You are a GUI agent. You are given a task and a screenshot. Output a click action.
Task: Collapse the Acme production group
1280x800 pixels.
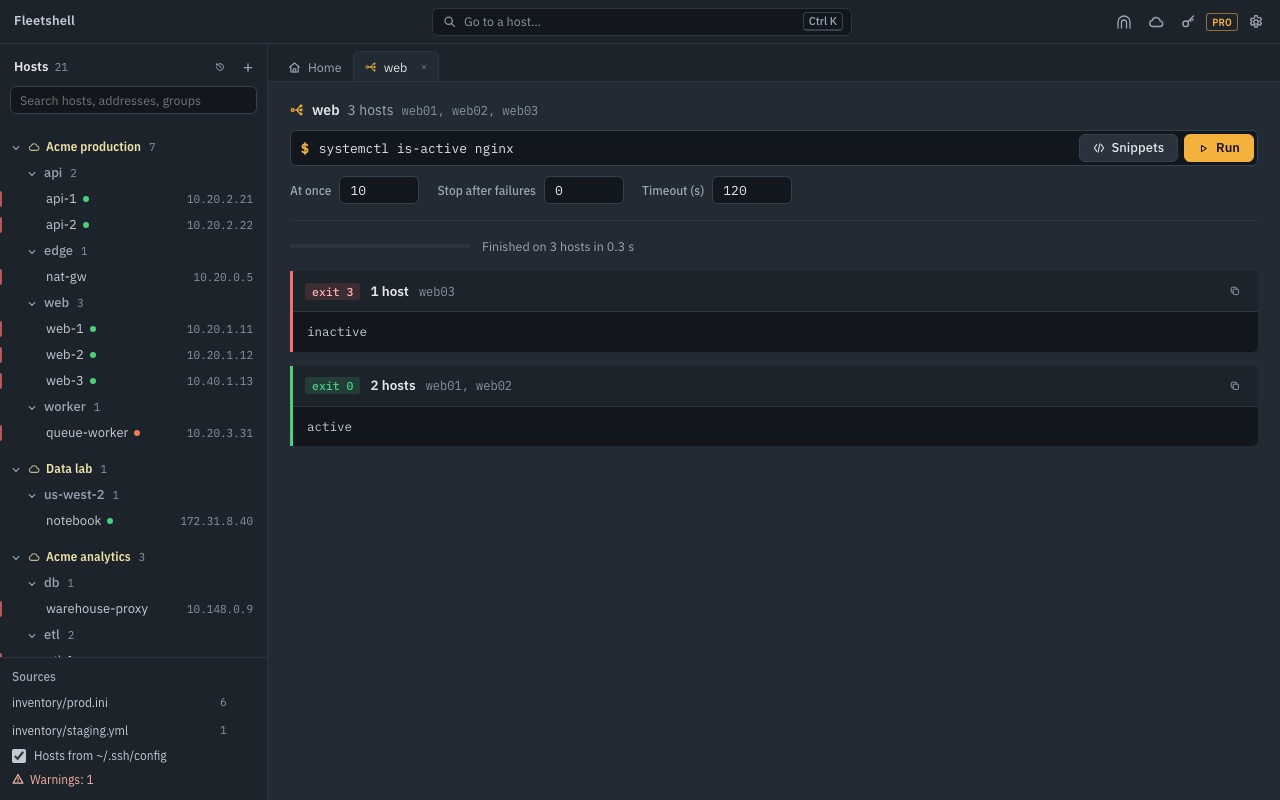point(16,147)
